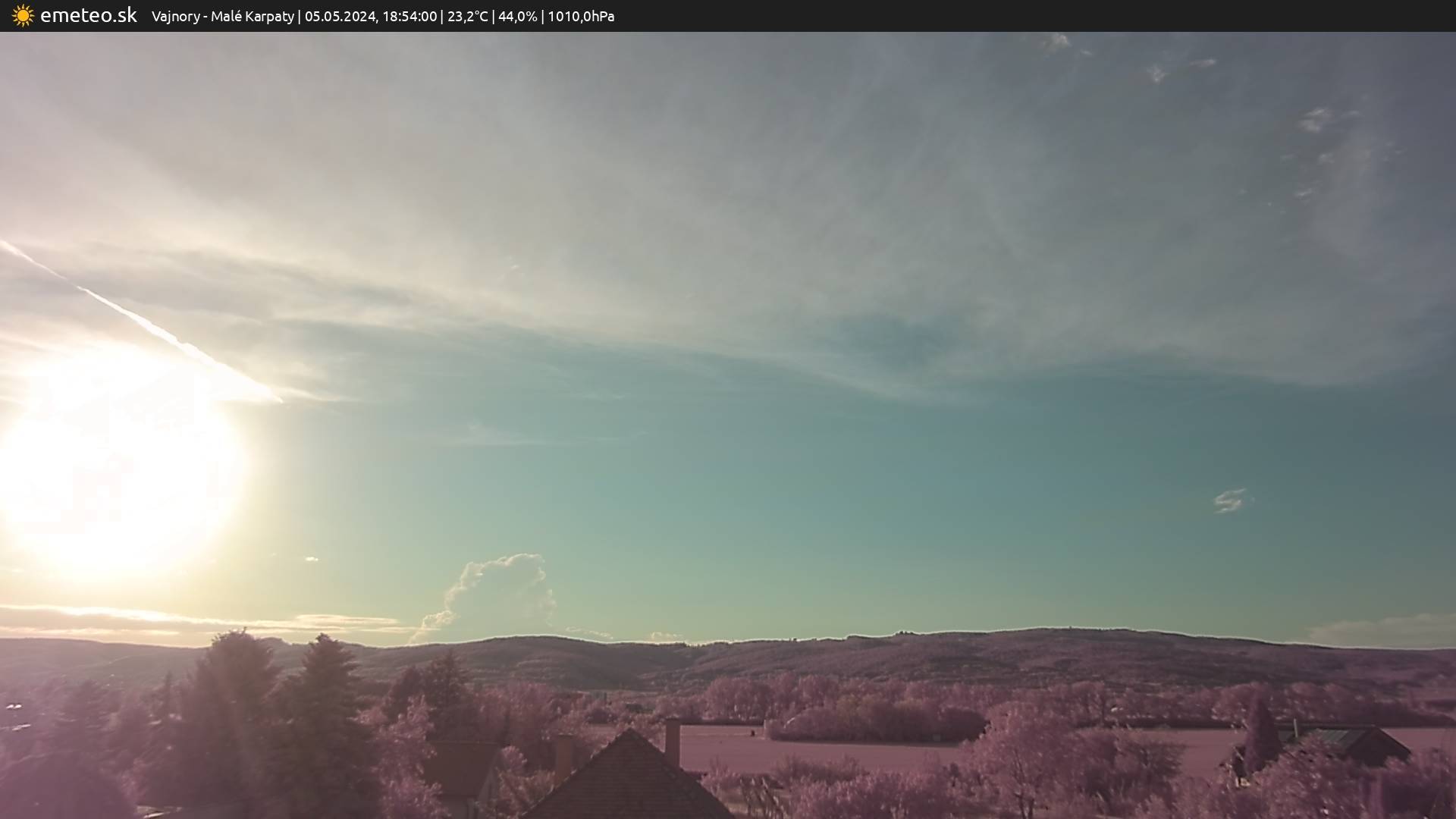This screenshot has width=1456, height=819.
Task: Click the timestamp 18:54:00
Action: [x=409, y=17]
